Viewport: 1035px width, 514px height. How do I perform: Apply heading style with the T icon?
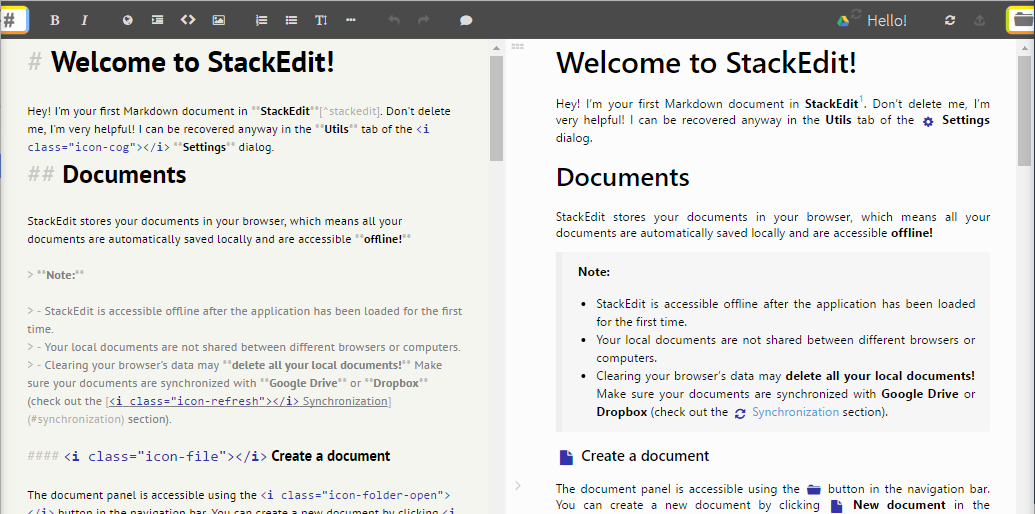[321, 20]
